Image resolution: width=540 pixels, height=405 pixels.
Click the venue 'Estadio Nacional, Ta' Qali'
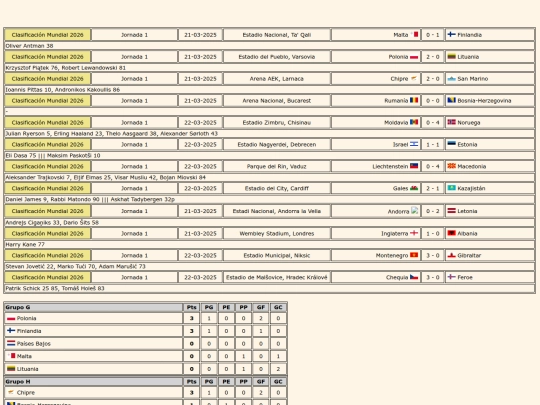[x=277, y=35]
